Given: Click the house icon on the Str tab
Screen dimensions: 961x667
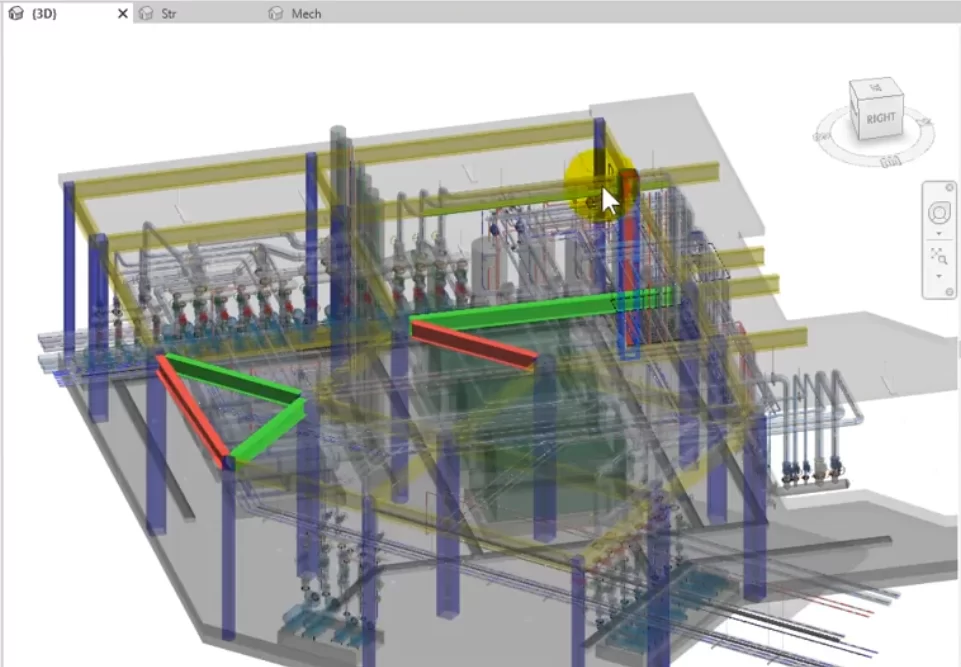Looking at the screenshot, I should [146, 14].
